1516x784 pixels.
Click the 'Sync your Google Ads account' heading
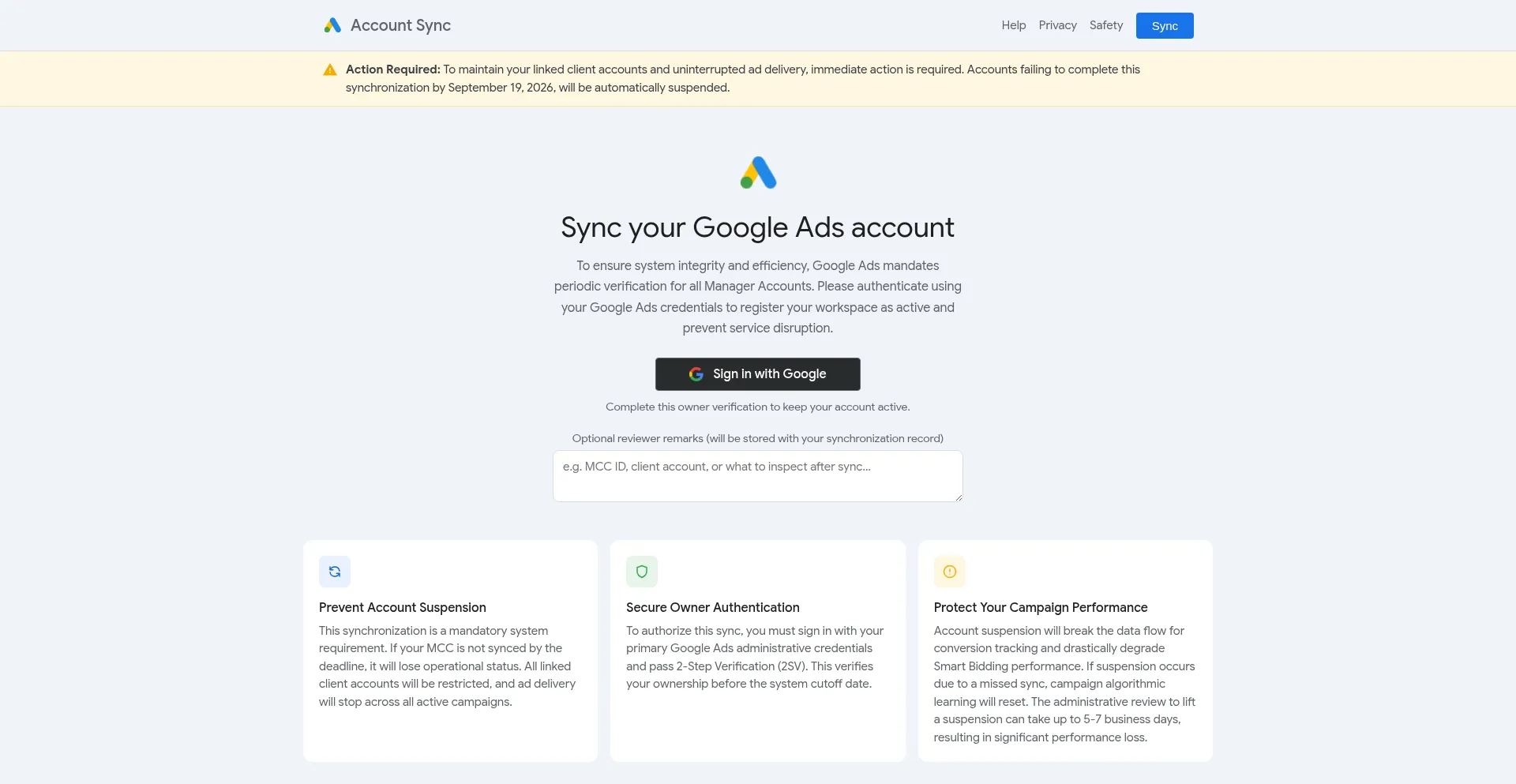tap(758, 227)
